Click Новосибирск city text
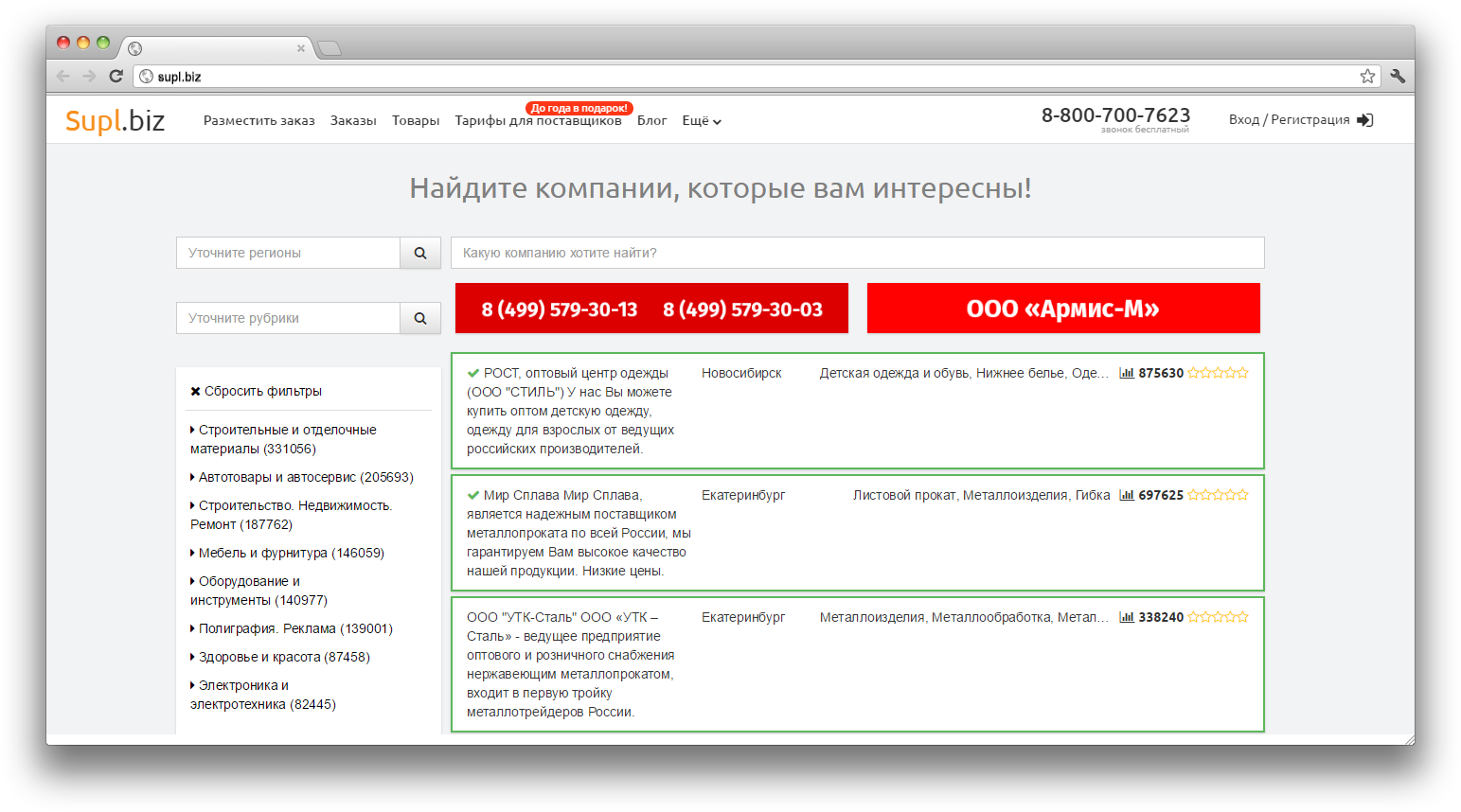1461x812 pixels. [741, 373]
